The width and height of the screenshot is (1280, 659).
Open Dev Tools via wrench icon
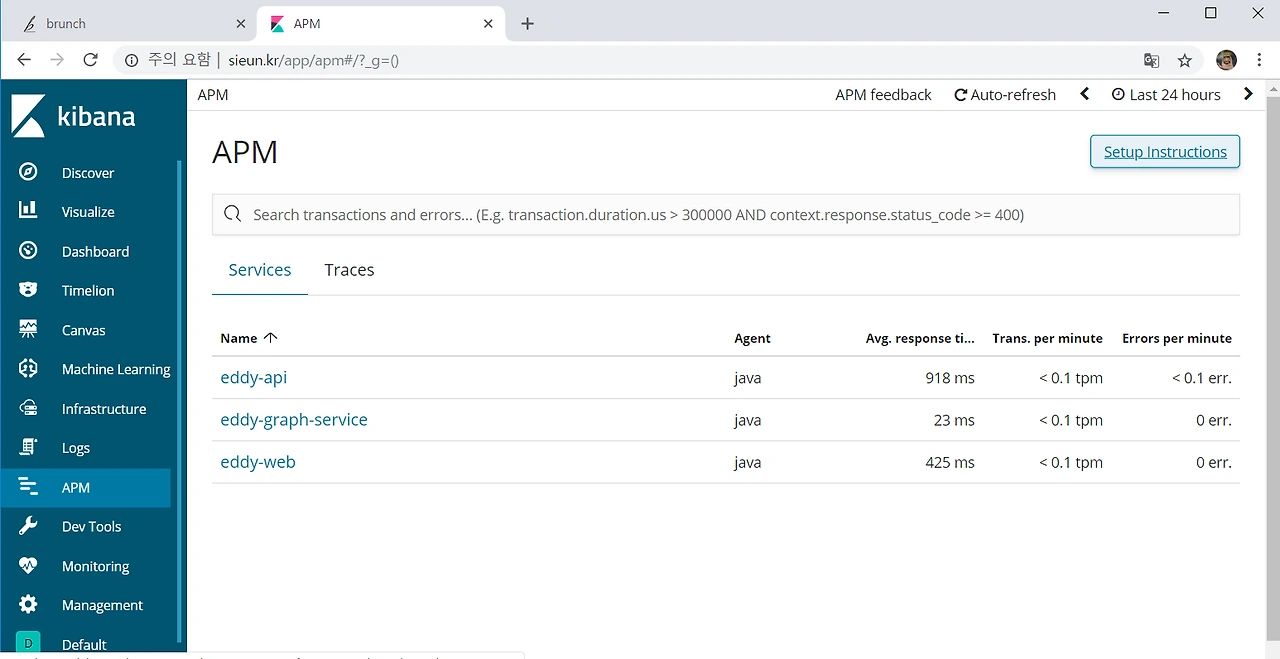pos(28,526)
